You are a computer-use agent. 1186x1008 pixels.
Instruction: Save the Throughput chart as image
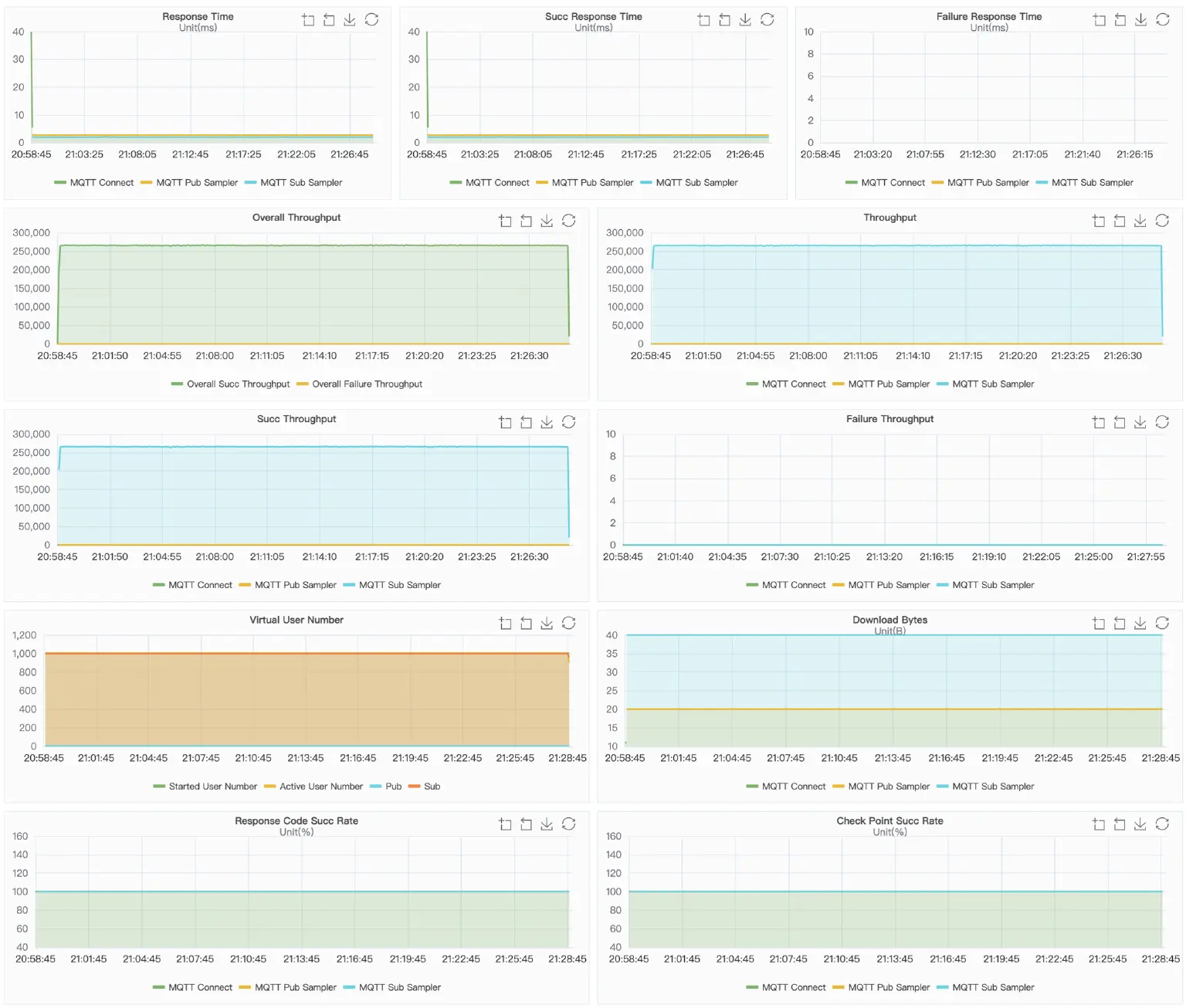coord(1140,222)
